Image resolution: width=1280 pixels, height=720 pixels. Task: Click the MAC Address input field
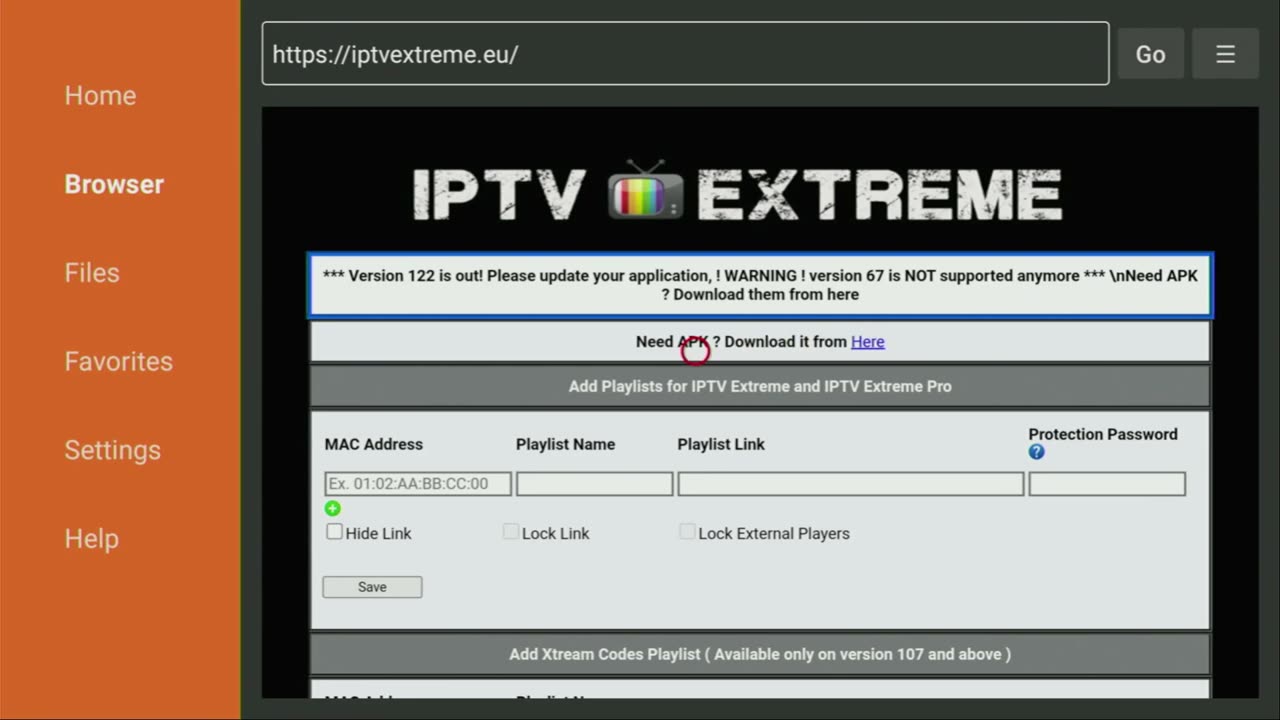pyautogui.click(x=418, y=484)
